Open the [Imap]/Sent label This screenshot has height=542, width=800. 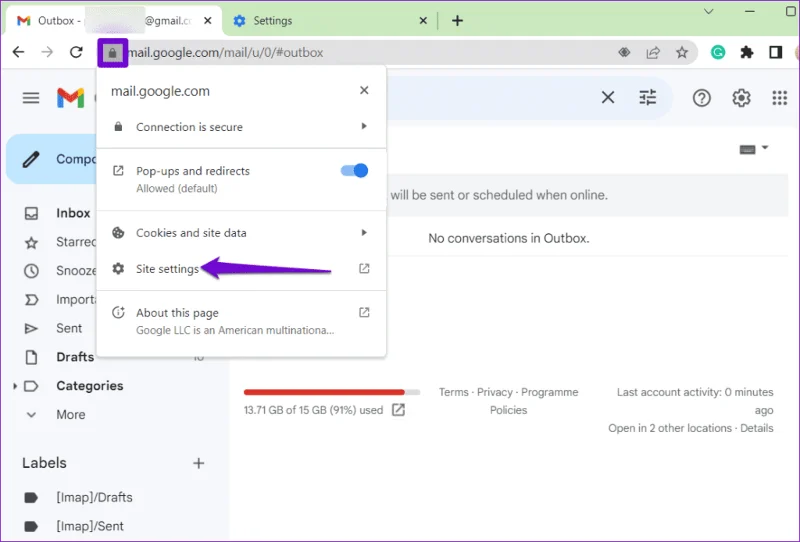[x=90, y=526]
